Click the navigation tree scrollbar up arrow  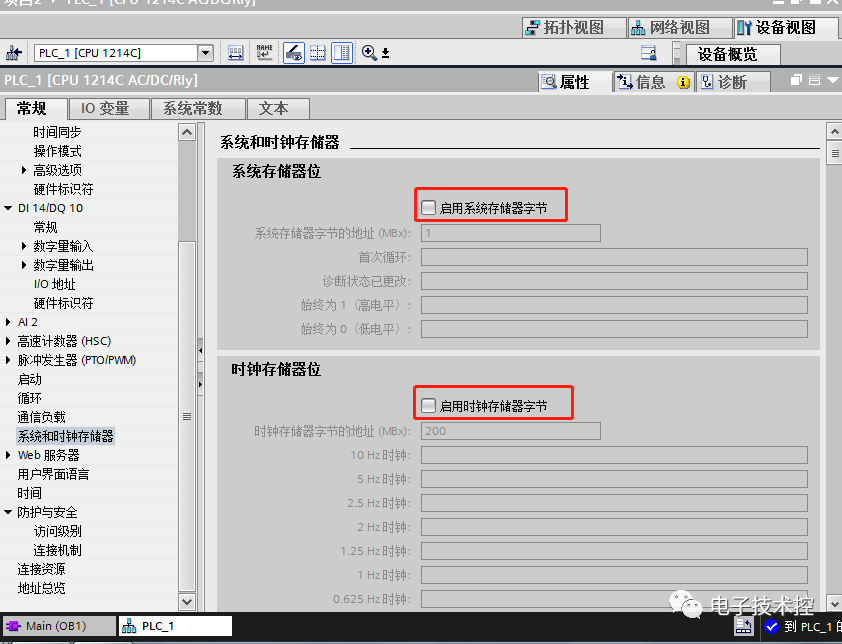(x=187, y=132)
